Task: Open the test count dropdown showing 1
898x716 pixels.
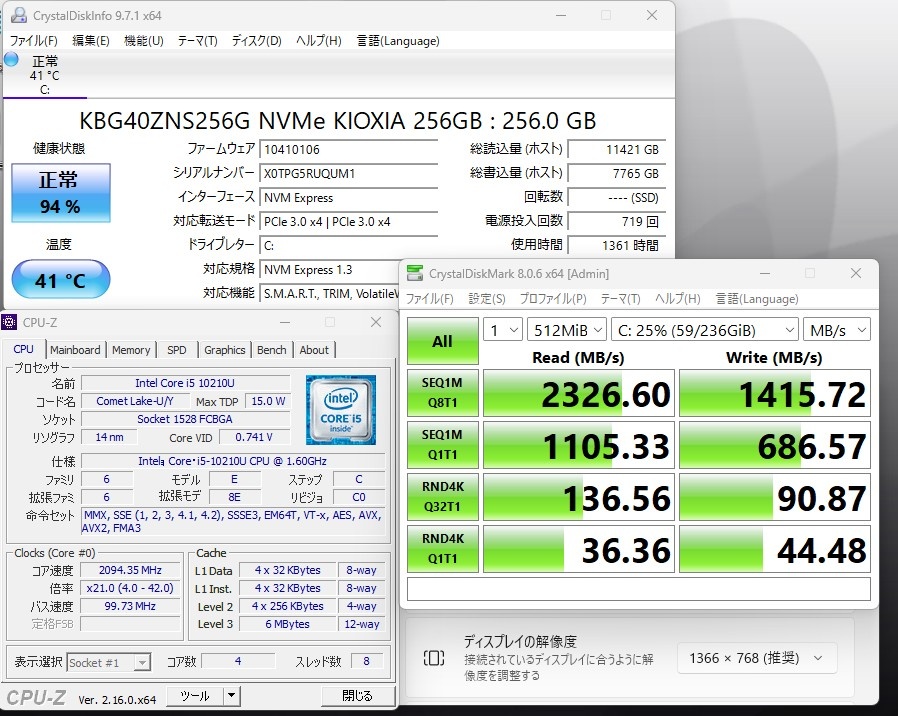Action: point(502,330)
